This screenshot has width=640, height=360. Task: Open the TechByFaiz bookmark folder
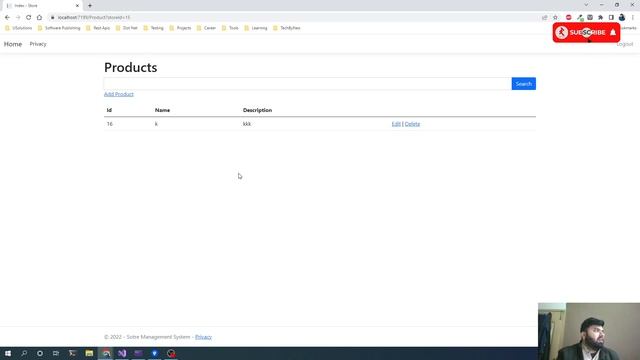coord(287,28)
